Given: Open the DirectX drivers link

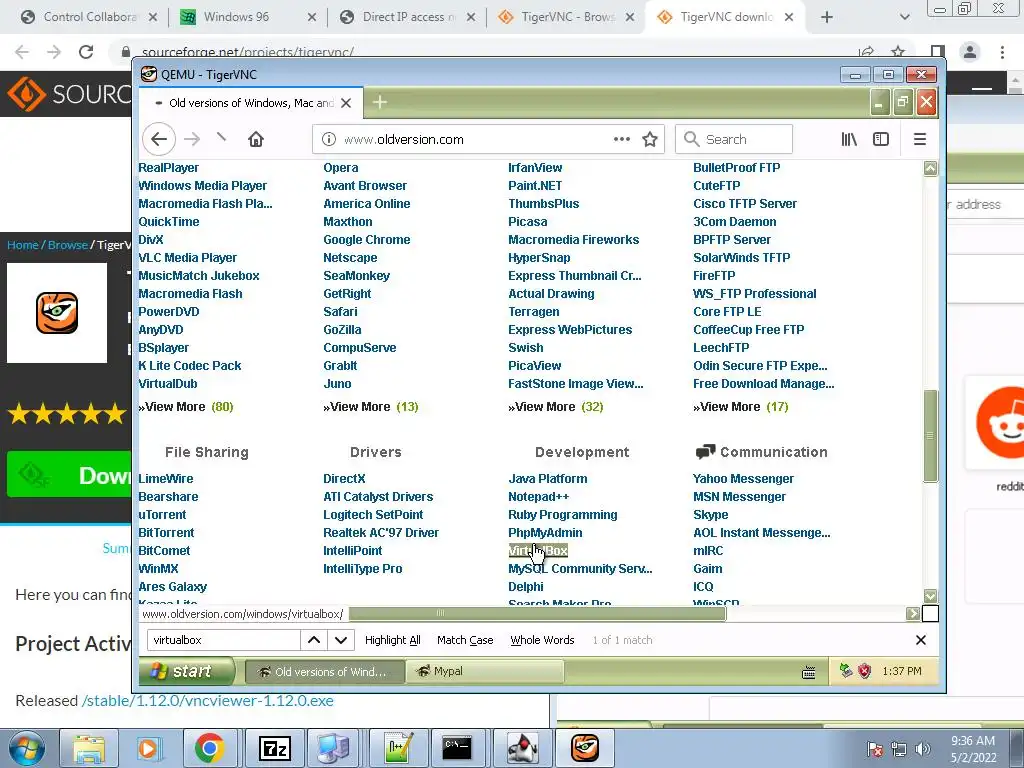Looking at the screenshot, I should point(344,479).
